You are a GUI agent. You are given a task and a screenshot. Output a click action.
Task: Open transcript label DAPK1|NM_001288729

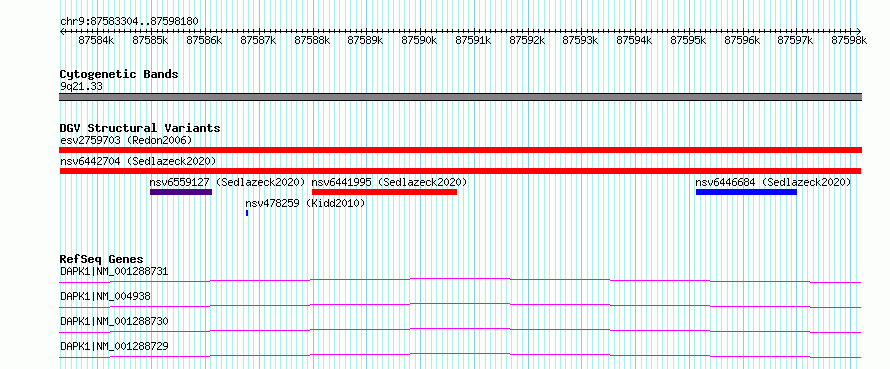tap(114, 346)
